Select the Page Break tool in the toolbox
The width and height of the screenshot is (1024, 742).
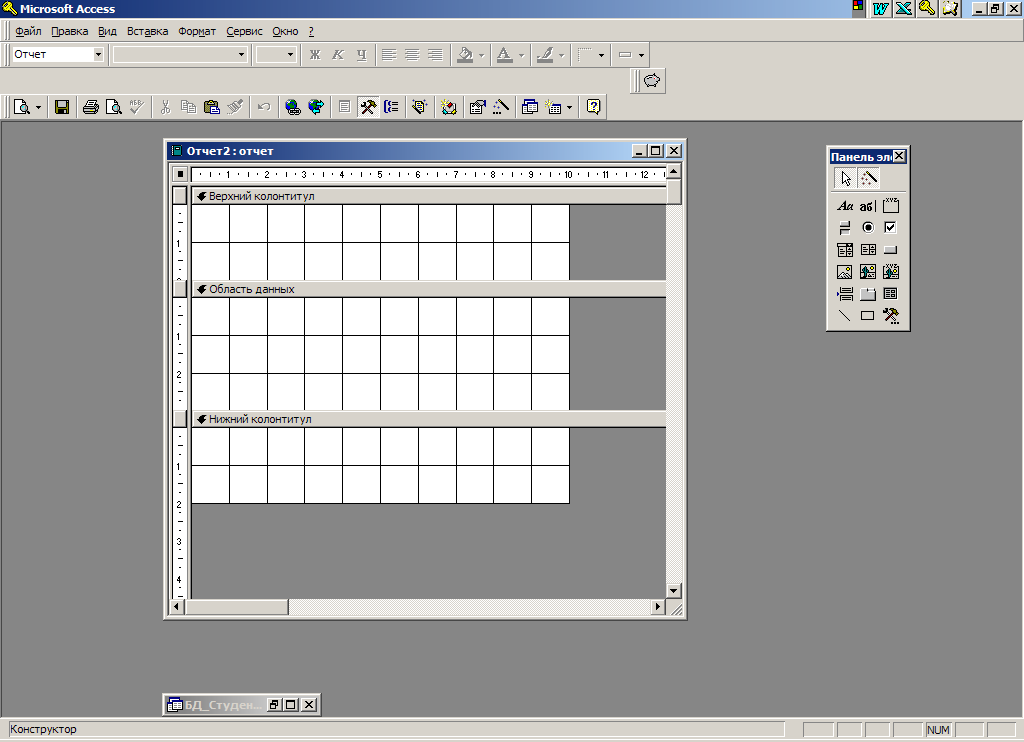point(845,294)
